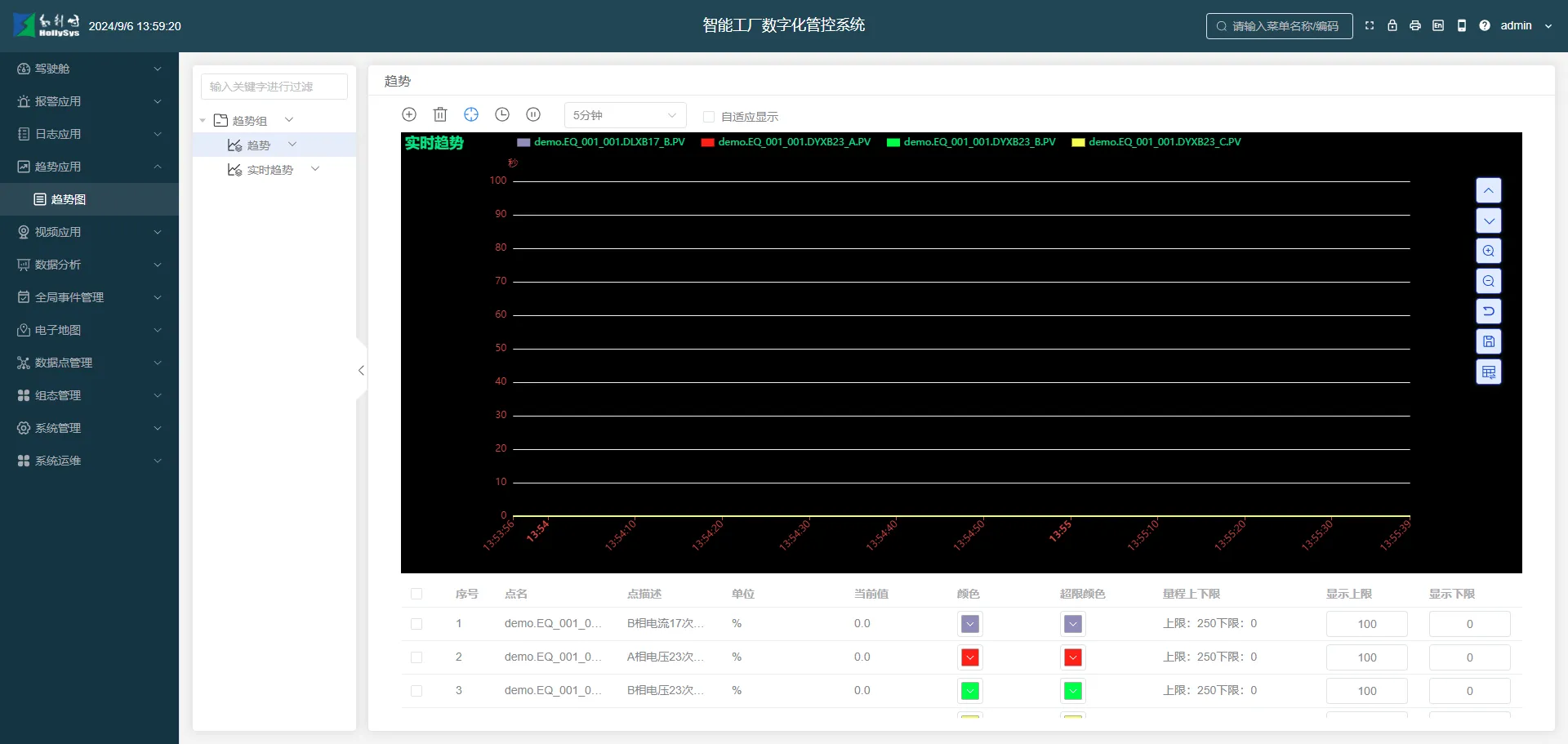Zoom in on the trend chart
The image size is (1568, 744).
[1489, 251]
